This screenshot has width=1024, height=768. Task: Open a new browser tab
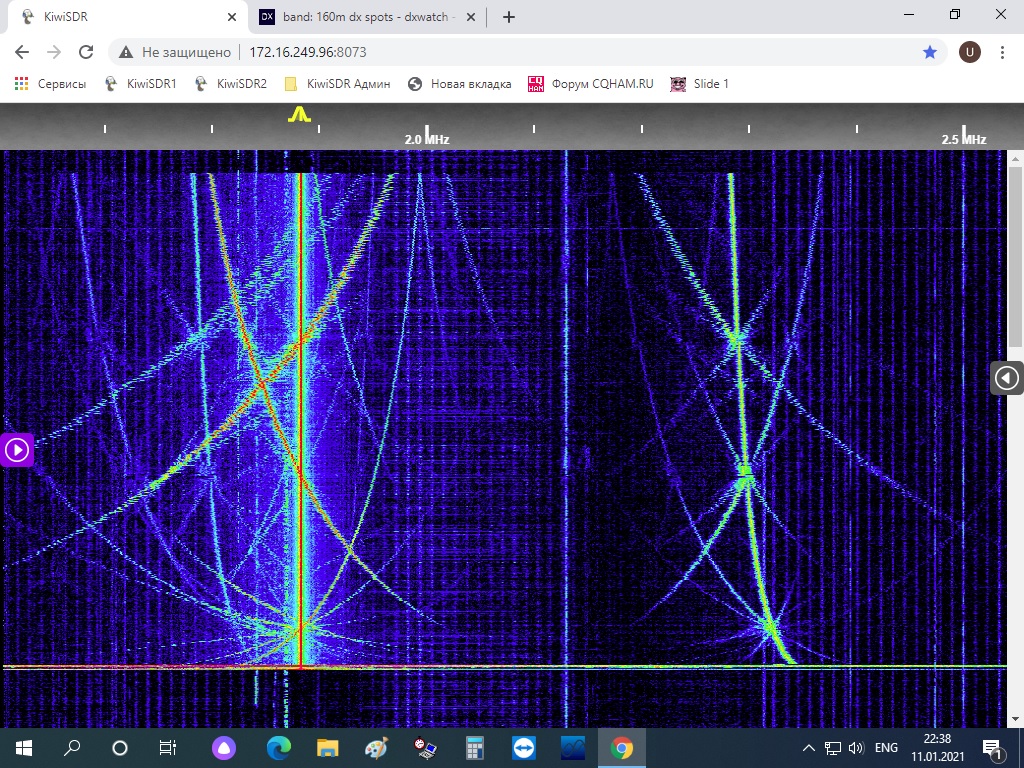tap(509, 17)
